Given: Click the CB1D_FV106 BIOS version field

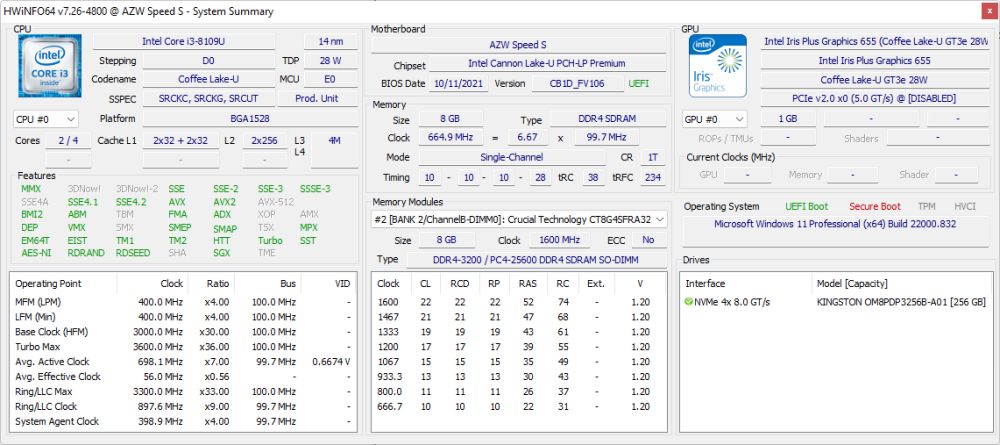Looking at the screenshot, I should [x=577, y=84].
